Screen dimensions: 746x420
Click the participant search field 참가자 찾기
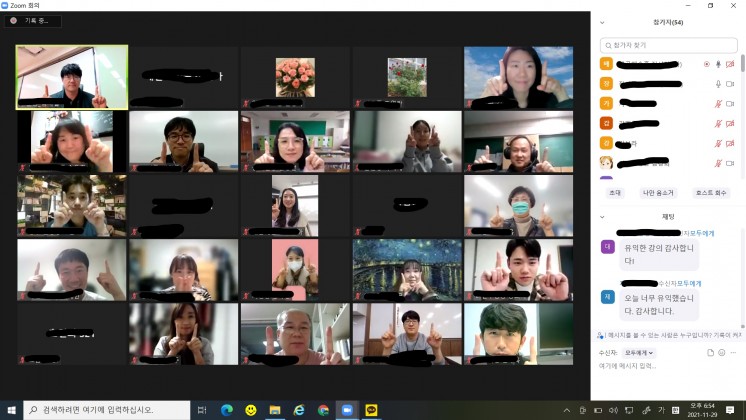click(x=668, y=45)
